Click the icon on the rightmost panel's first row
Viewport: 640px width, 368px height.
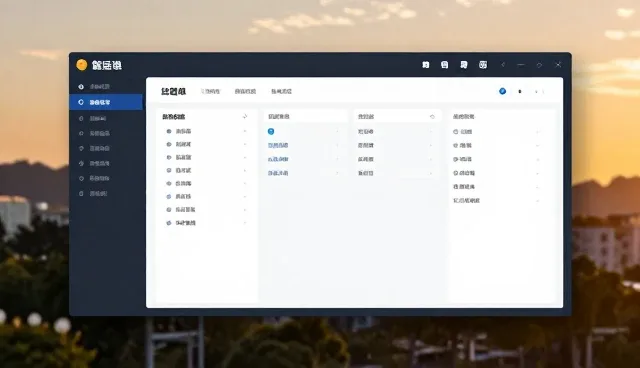point(456,131)
